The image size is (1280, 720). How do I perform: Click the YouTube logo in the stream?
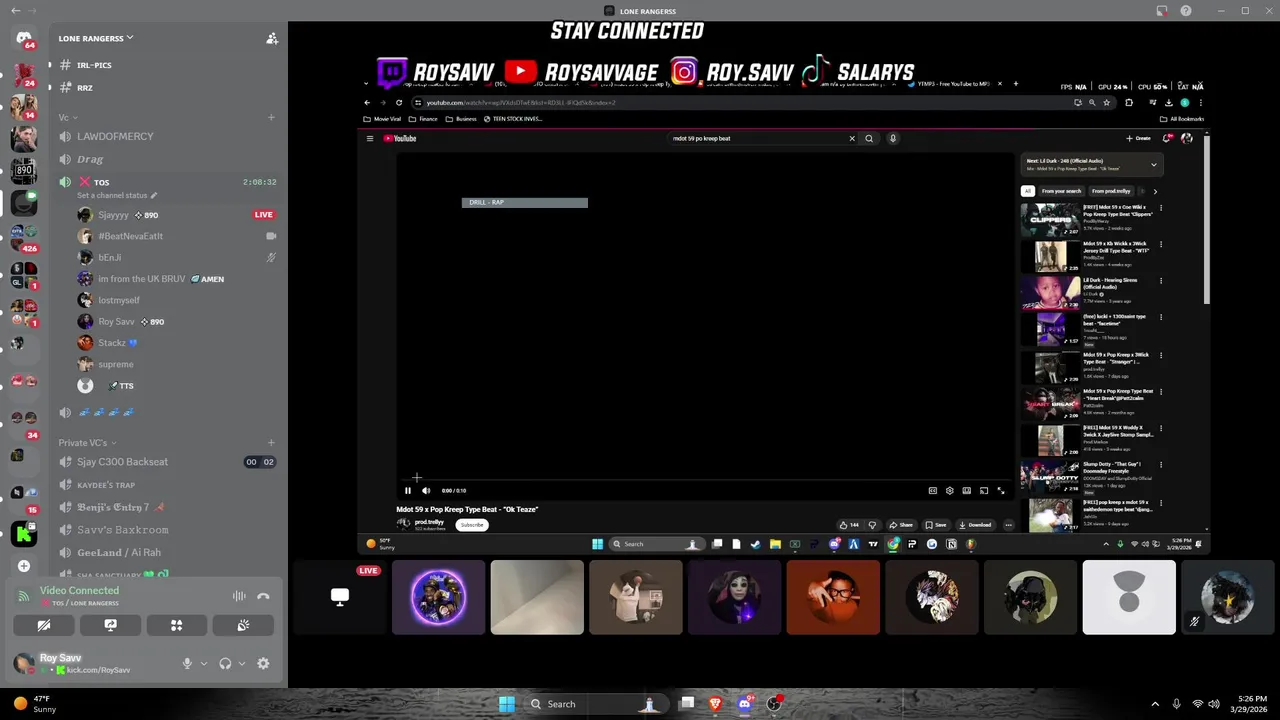400,139
